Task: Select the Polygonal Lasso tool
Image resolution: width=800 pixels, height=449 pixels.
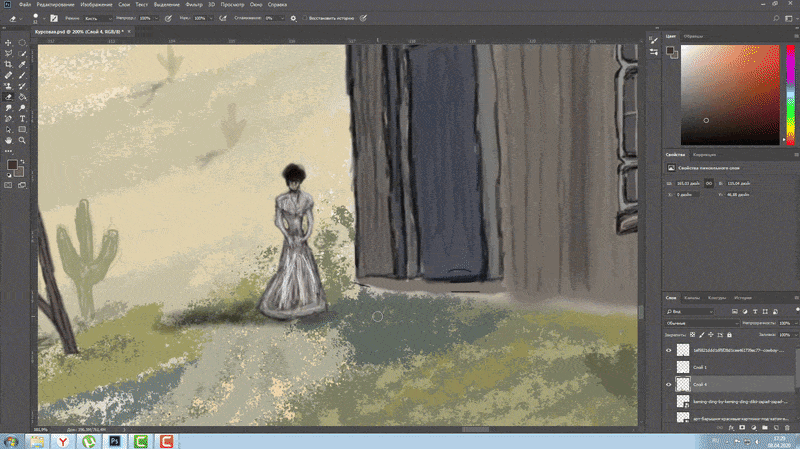Action: [8, 54]
